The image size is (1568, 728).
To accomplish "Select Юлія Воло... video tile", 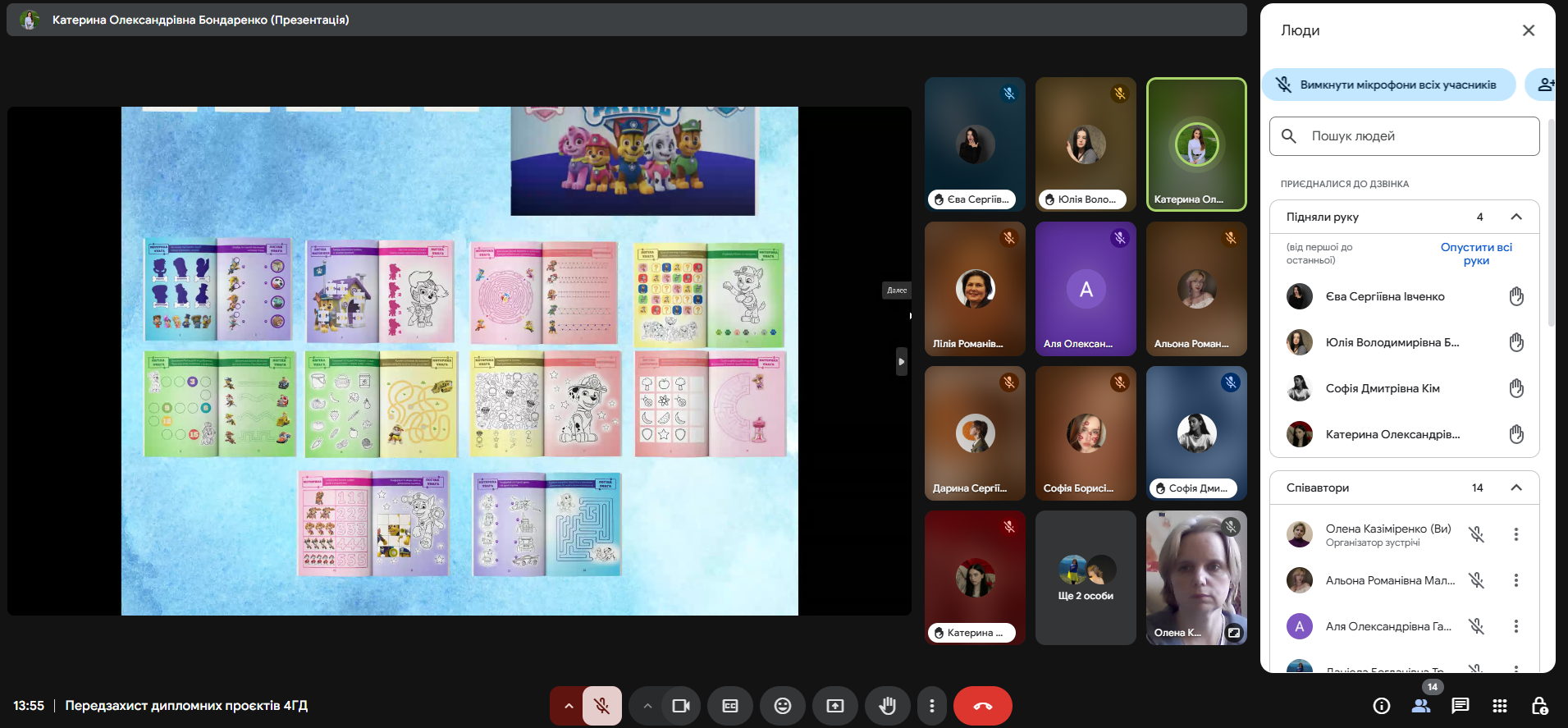I will (x=1086, y=144).
